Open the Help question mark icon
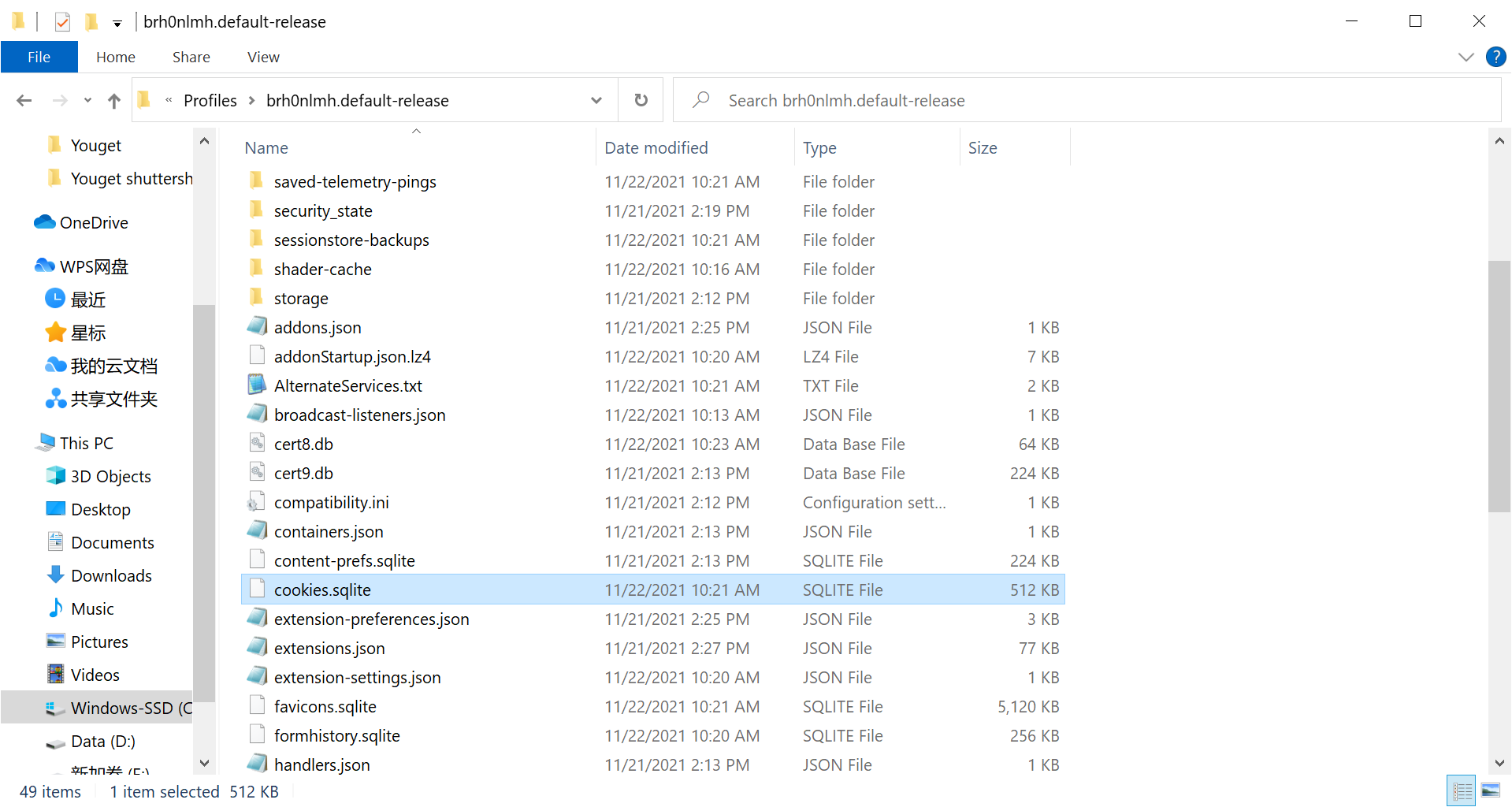The image size is (1512, 807). 1495,57
